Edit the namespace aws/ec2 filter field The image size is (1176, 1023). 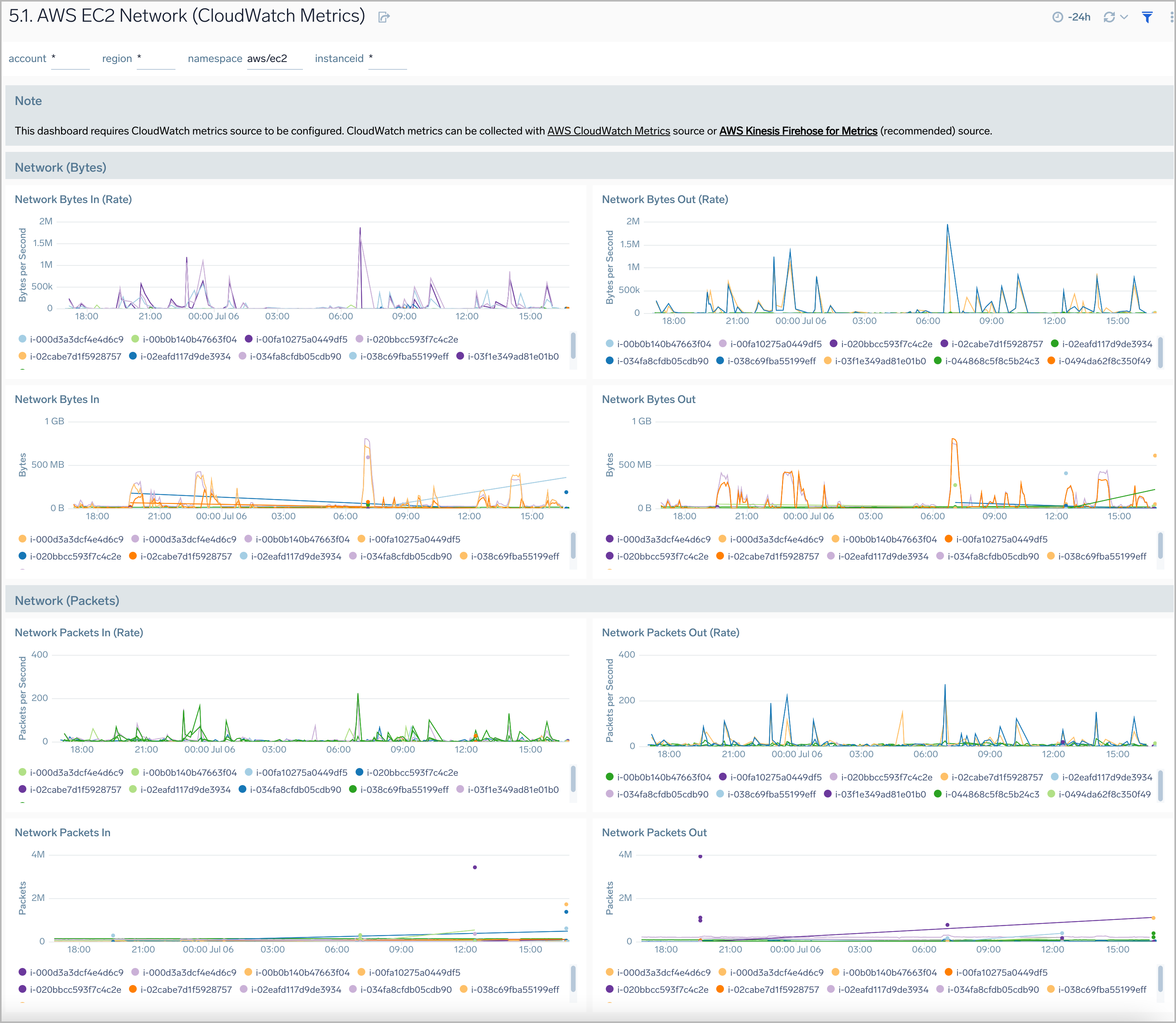pyautogui.click(x=275, y=59)
